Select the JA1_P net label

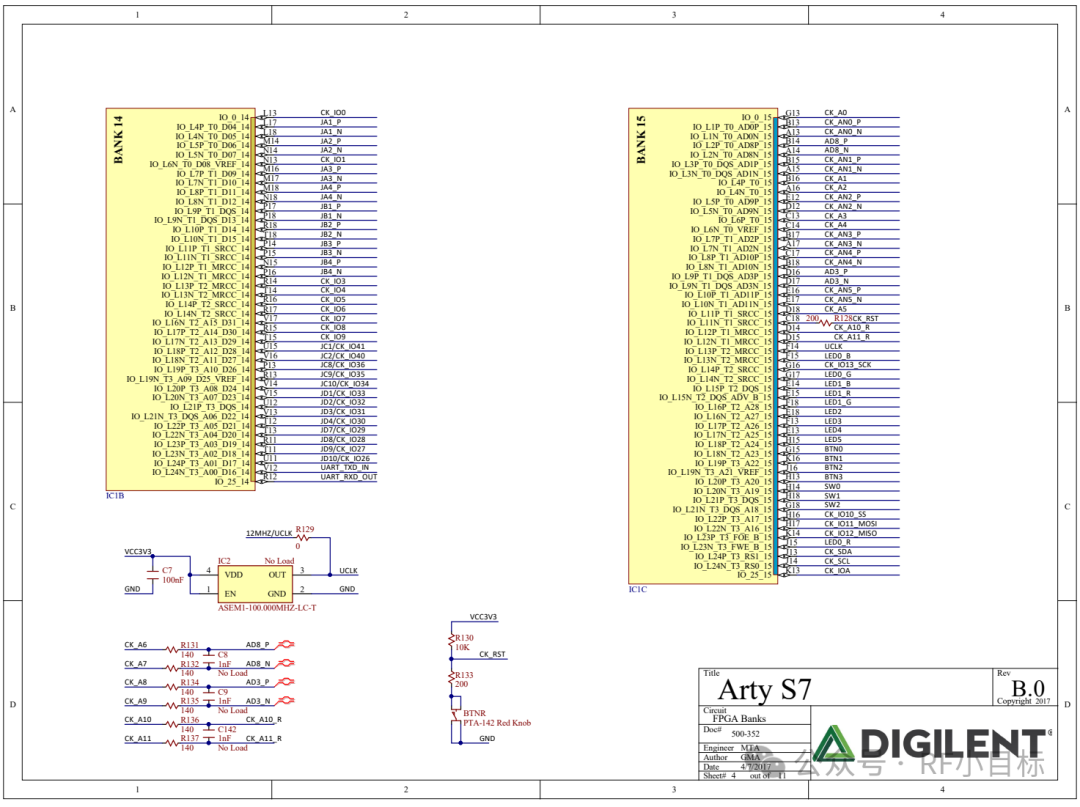pyautogui.click(x=331, y=122)
